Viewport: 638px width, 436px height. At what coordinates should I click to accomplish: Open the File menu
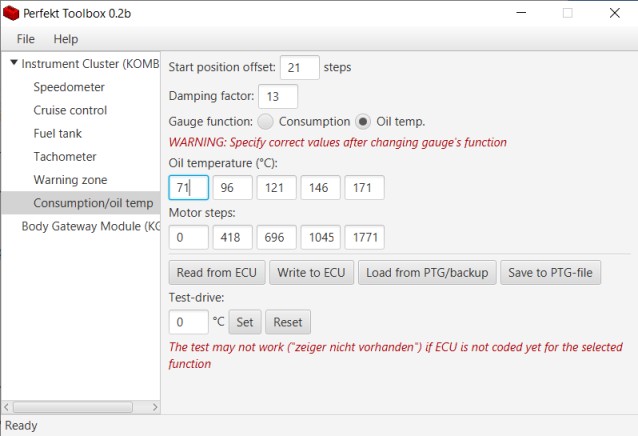coord(25,39)
